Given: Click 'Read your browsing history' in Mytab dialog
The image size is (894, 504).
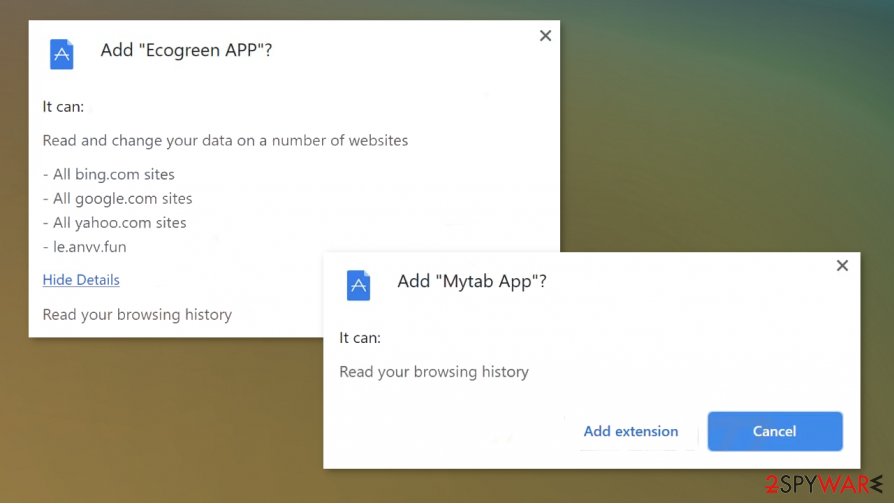Looking at the screenshot, I should 434,372.
